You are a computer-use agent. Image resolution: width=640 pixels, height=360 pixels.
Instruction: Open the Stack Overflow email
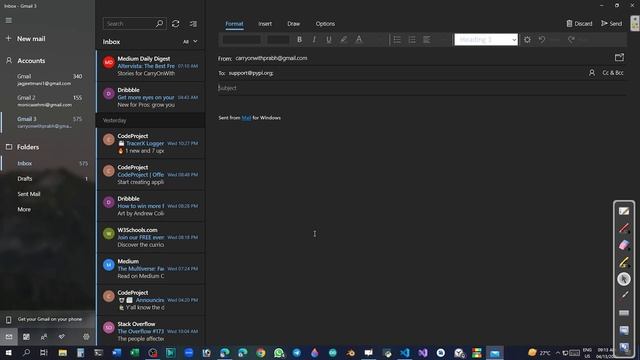[x=151, y=331]
